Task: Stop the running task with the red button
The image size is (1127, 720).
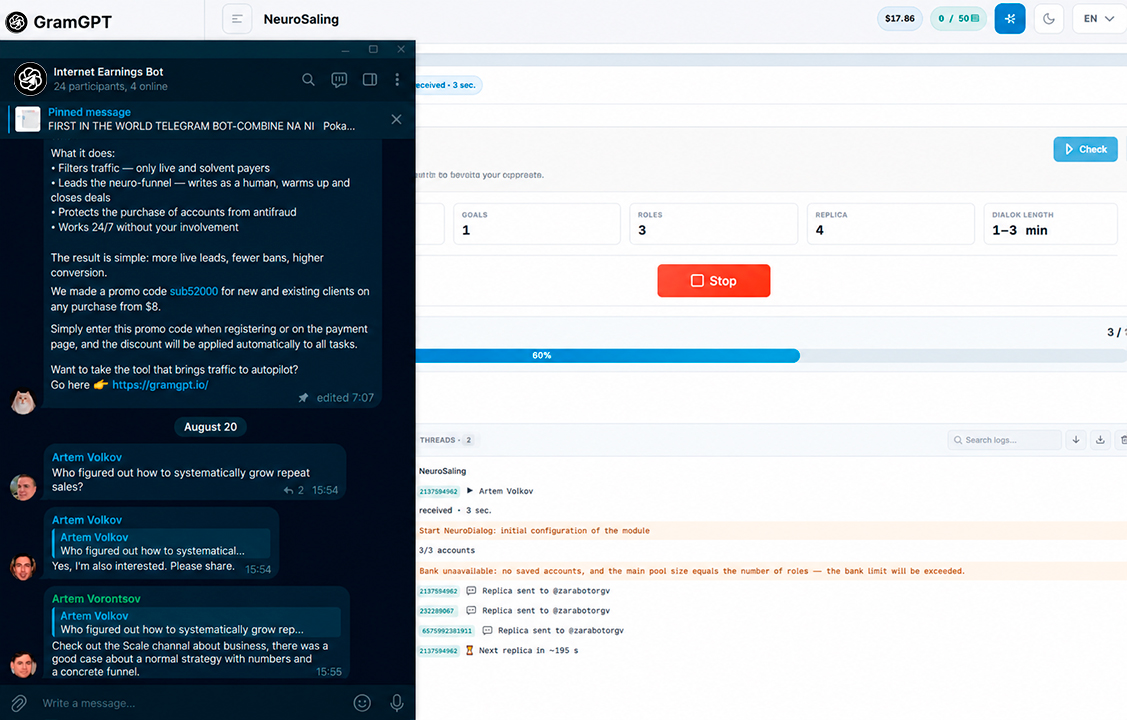Action: [x=714, y=281]
